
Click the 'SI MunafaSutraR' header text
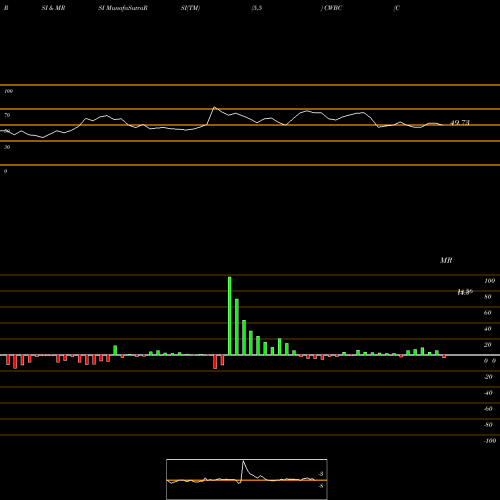[x=123, y=8]
